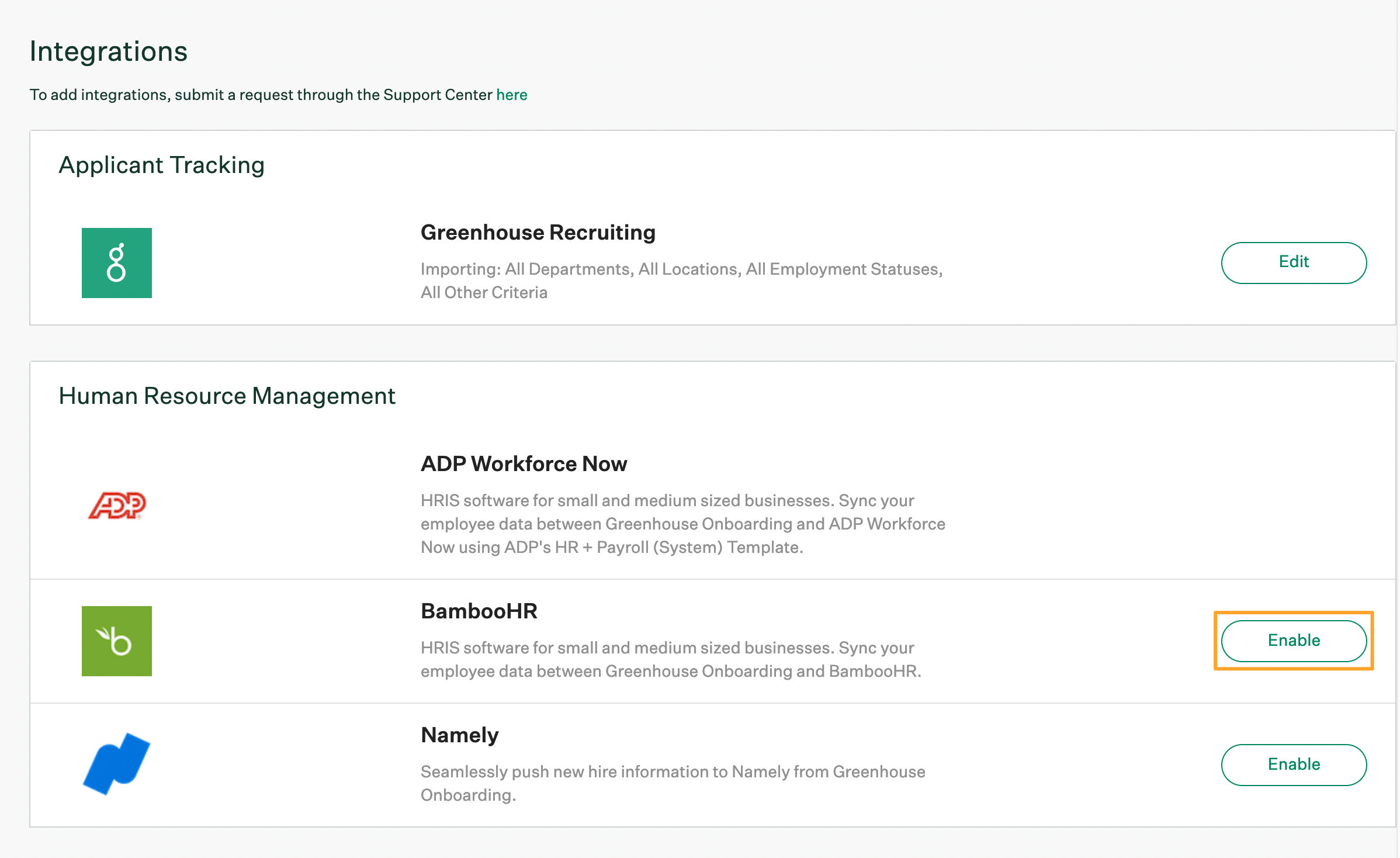Viewport: 1400px width, 858px height.
Task: Click the ADP Workforce Now description text
Action: (x=682, y=524)
